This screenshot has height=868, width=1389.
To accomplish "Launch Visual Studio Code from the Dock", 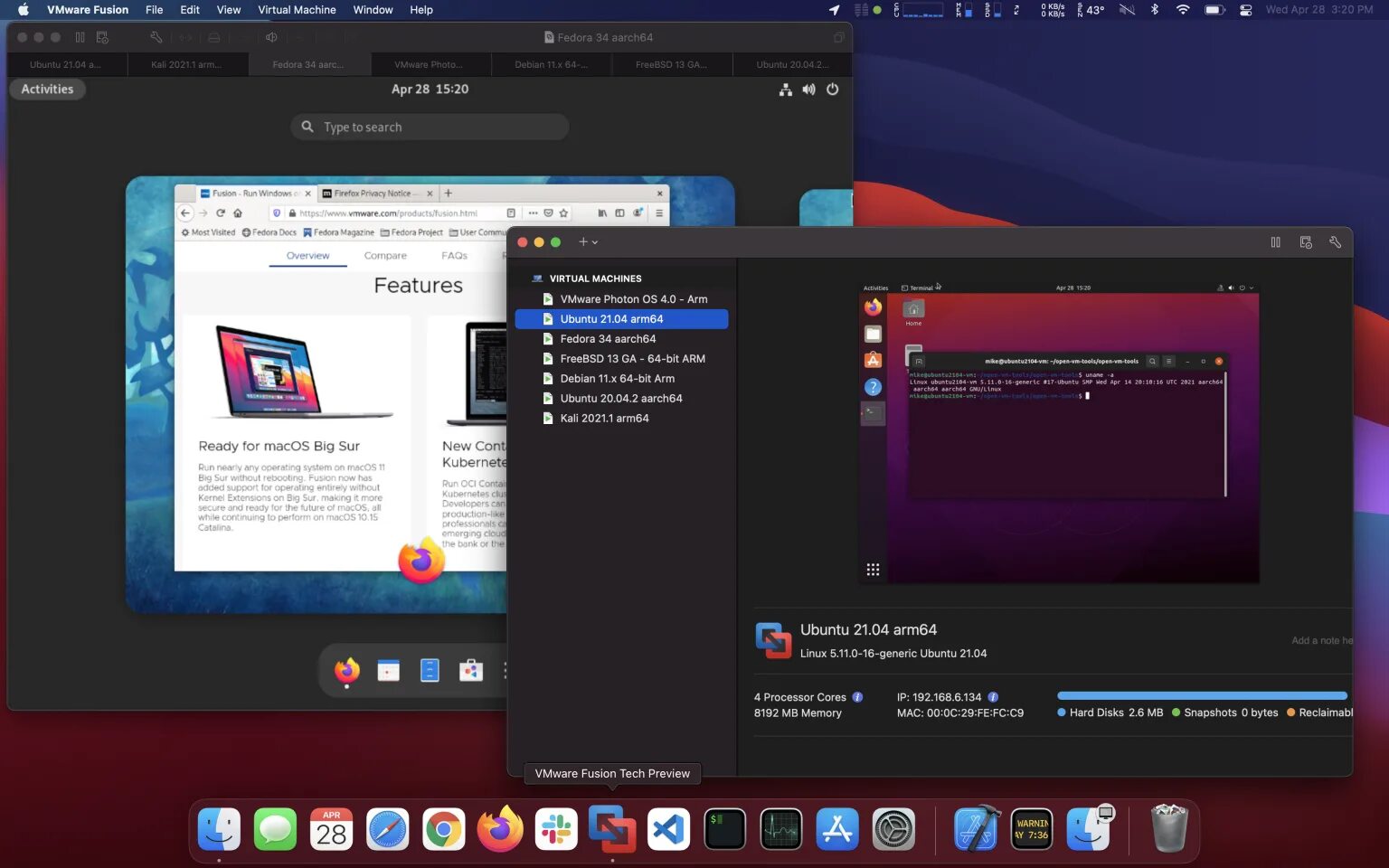I will [668, 828].
